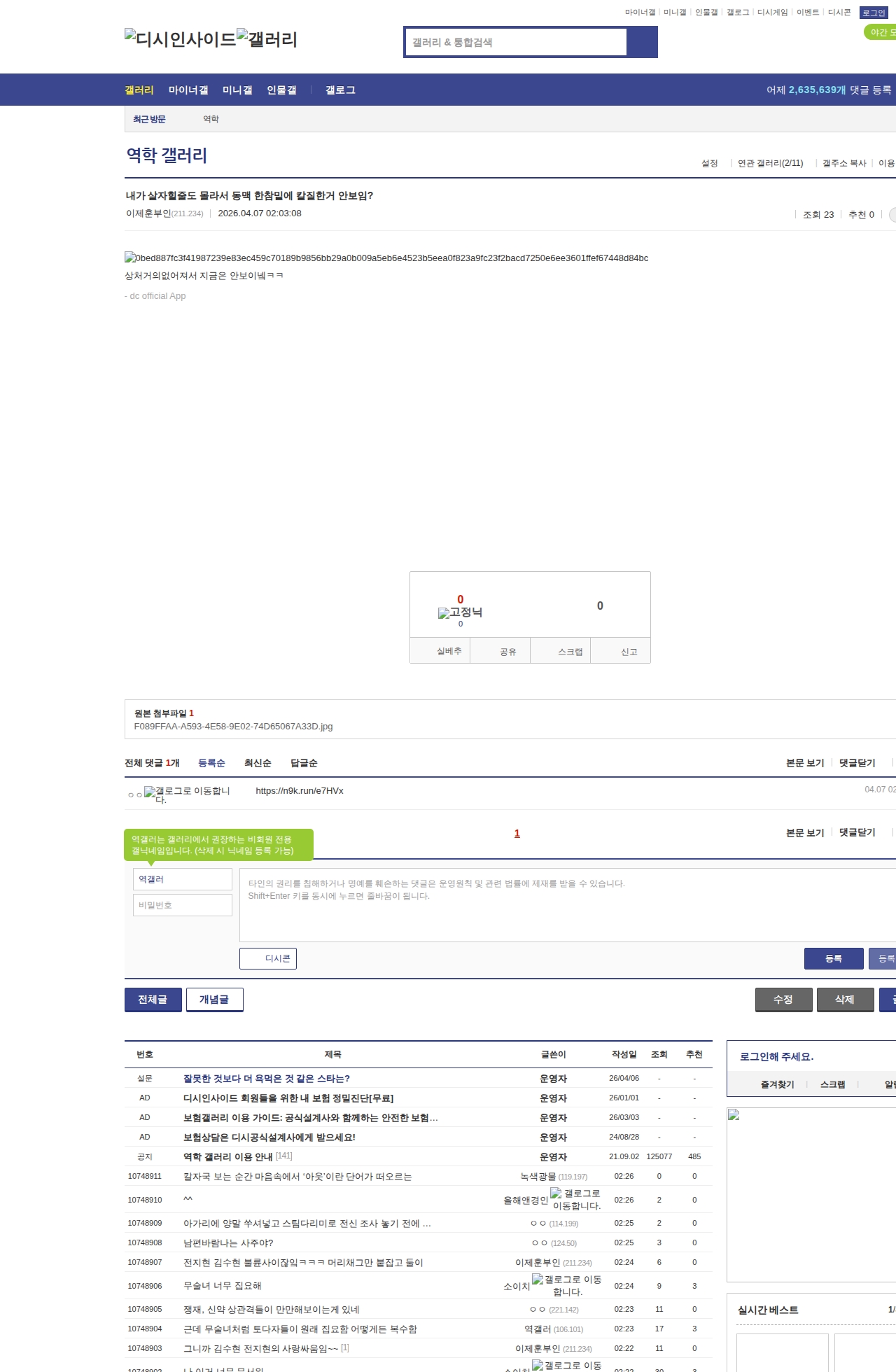The image size is (896, 1372).
Task: Click 로그인해 주세요. in the sidebar box
Action: tap(776, 1056)
